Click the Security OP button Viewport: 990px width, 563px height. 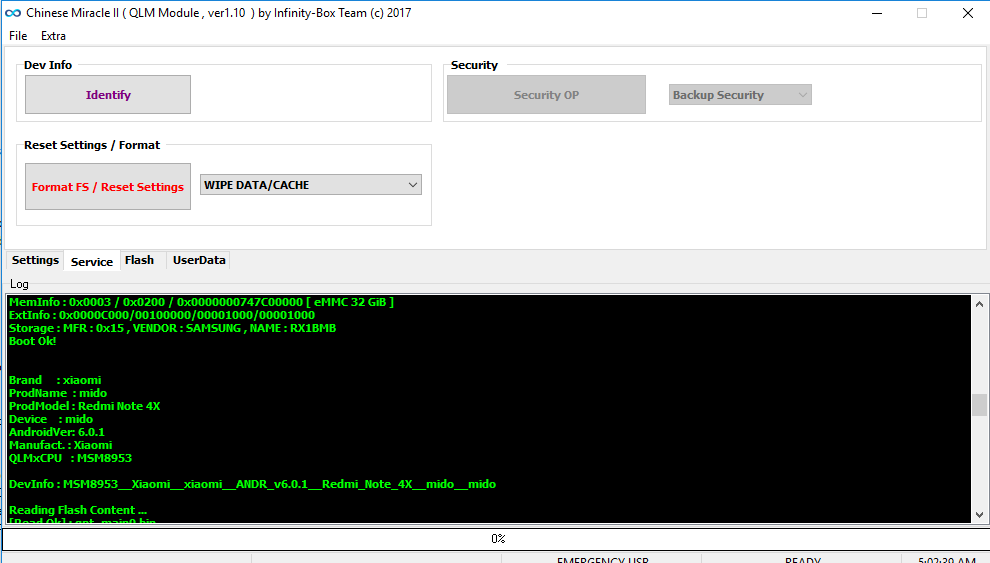546,95
